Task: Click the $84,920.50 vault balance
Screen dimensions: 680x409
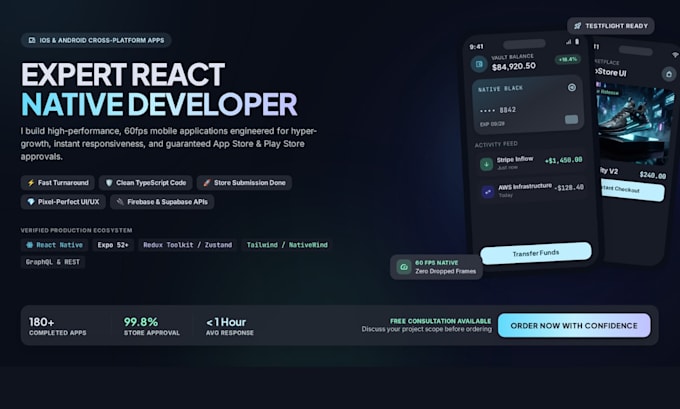Action: click(x=513, y=66)
